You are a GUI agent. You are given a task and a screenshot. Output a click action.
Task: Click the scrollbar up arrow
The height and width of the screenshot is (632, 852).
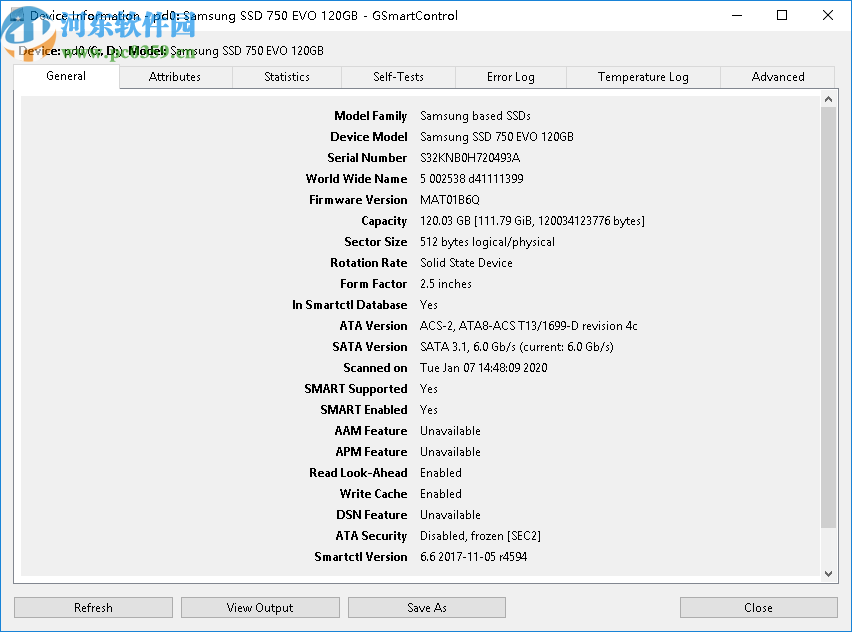tap(828, 99)
